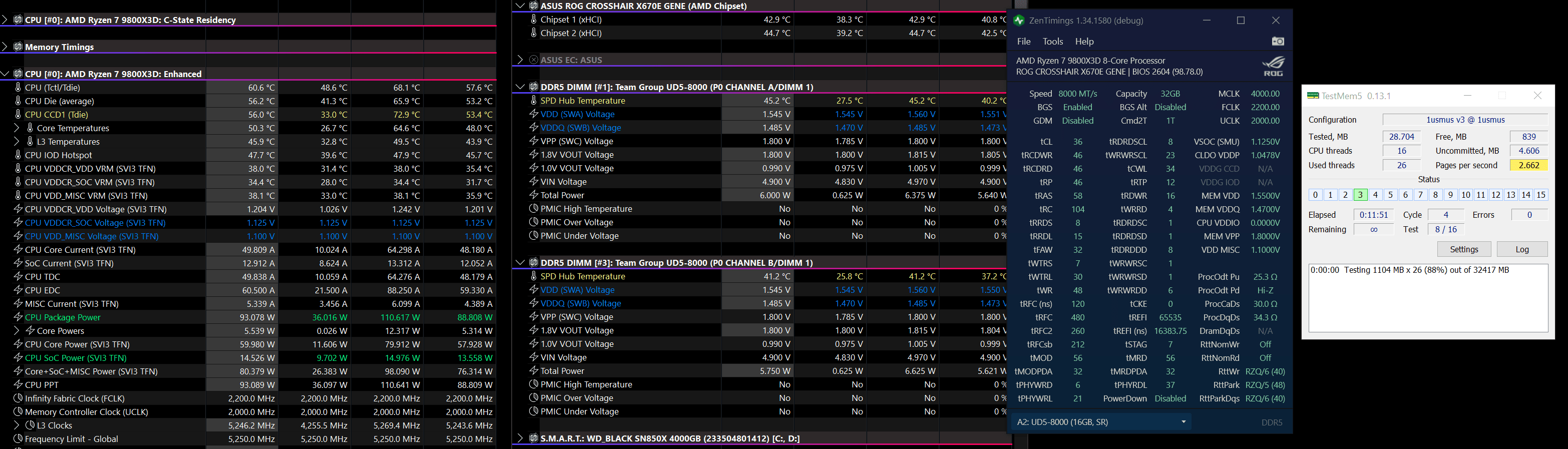Expand CPU C-State Residency section
The height and width of the screenshot is (449, 1568).
5,20
